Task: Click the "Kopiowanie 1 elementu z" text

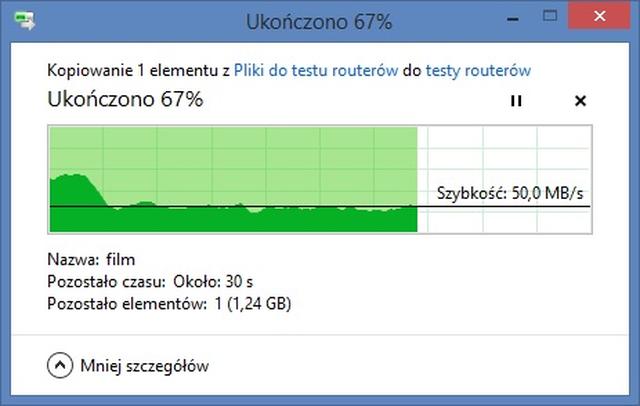Action: 138,71
